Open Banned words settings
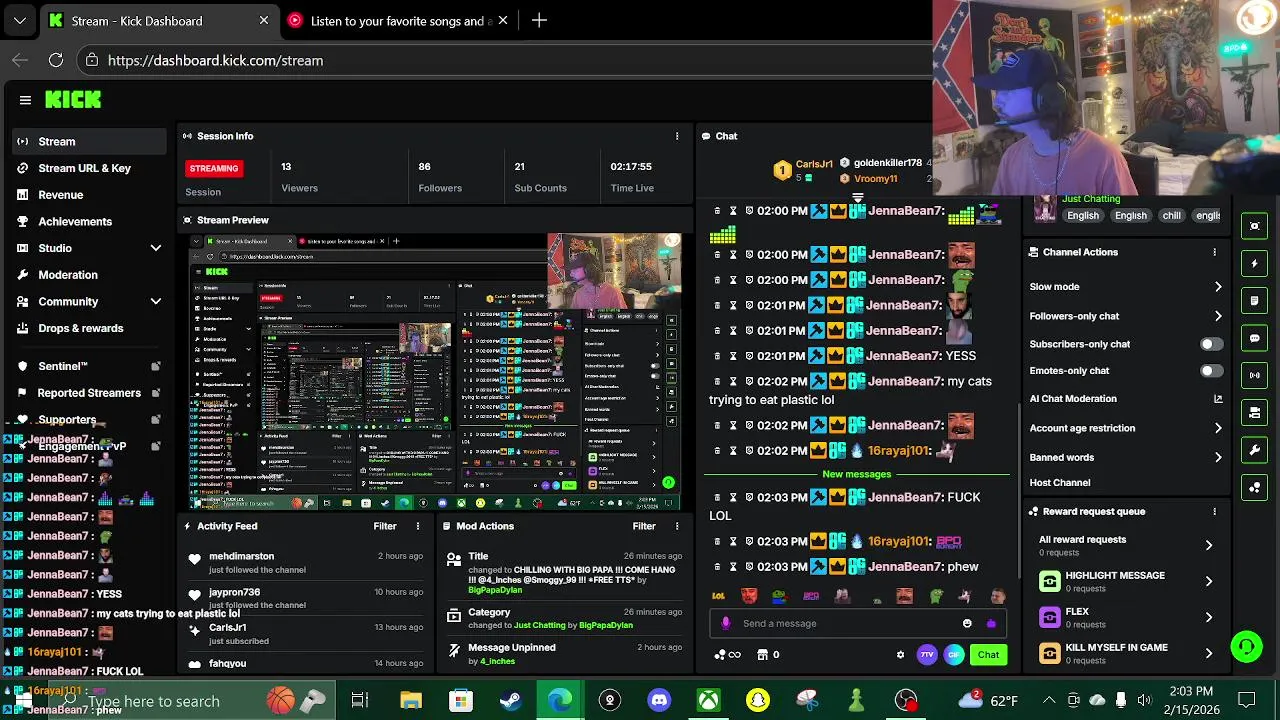The width and height of the screenshot is (1280, 720). (x=1126, y=457)
